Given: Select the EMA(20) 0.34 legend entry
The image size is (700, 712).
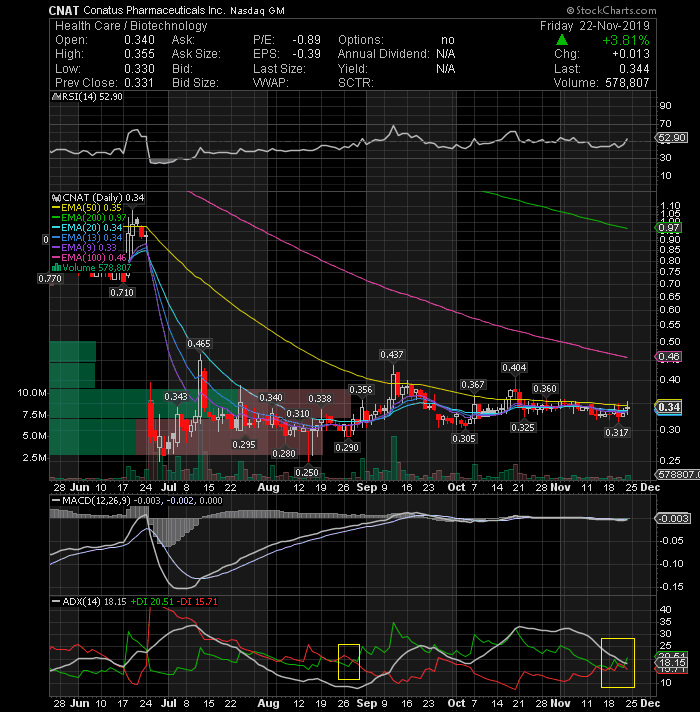Looking at the screenshot, I should (x=91, y=228).
